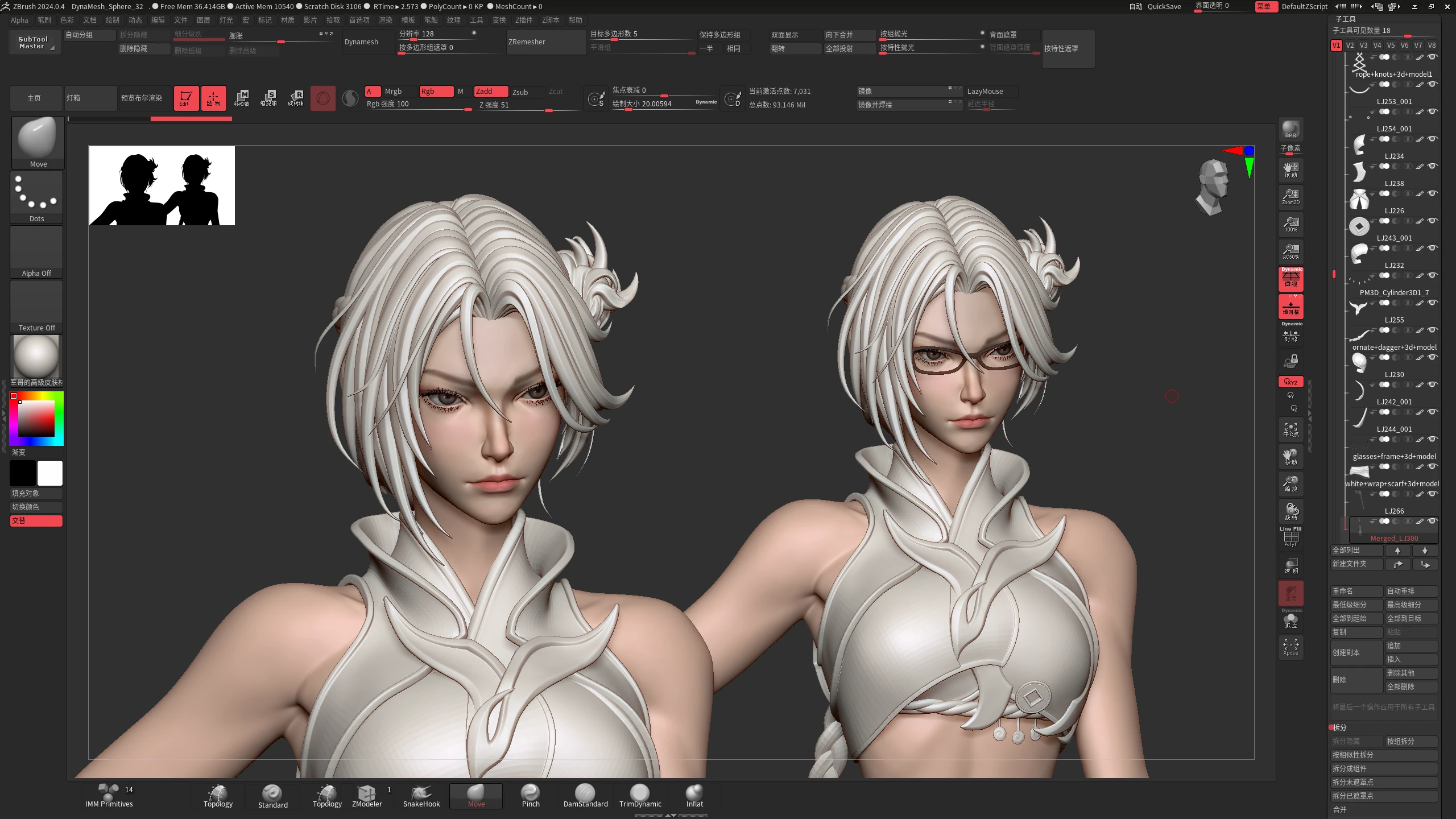Expand the 拆分 (Split) section header

1340,727
